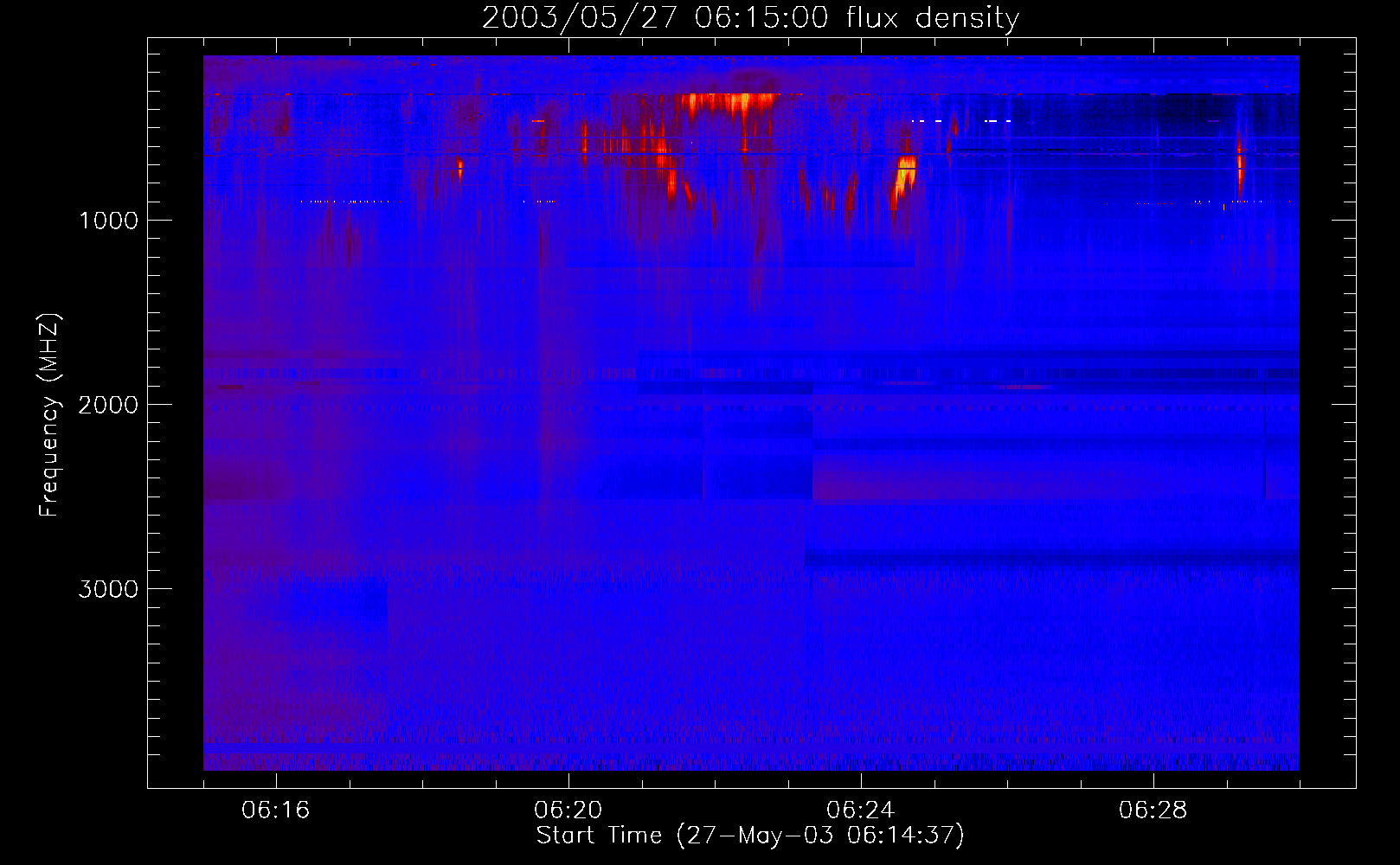
Task: Click the '06:28' time tick label
Action: (x=1153, y=811)
